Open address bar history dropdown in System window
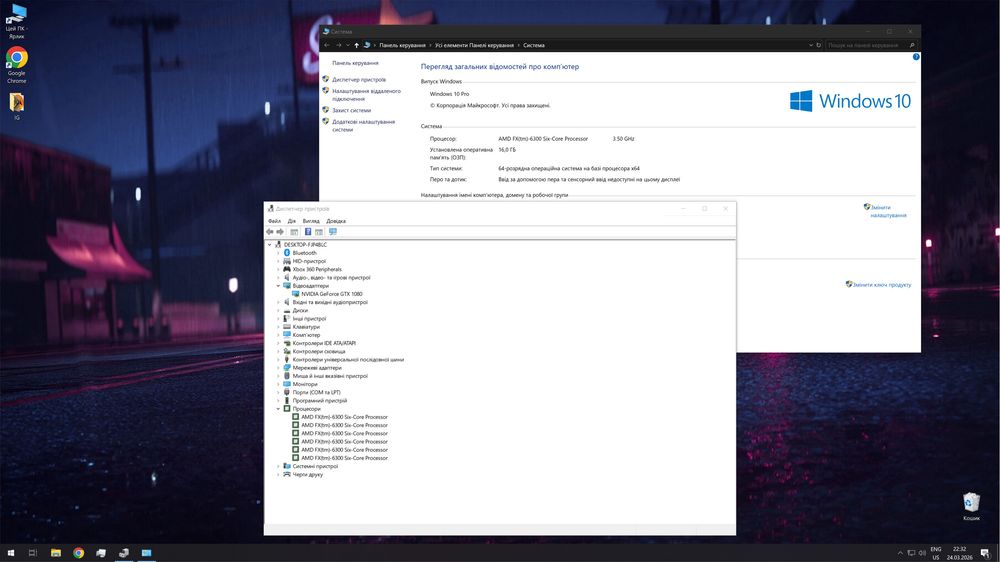The width and height of the screenshot is (1000, 562). [811, 45]
